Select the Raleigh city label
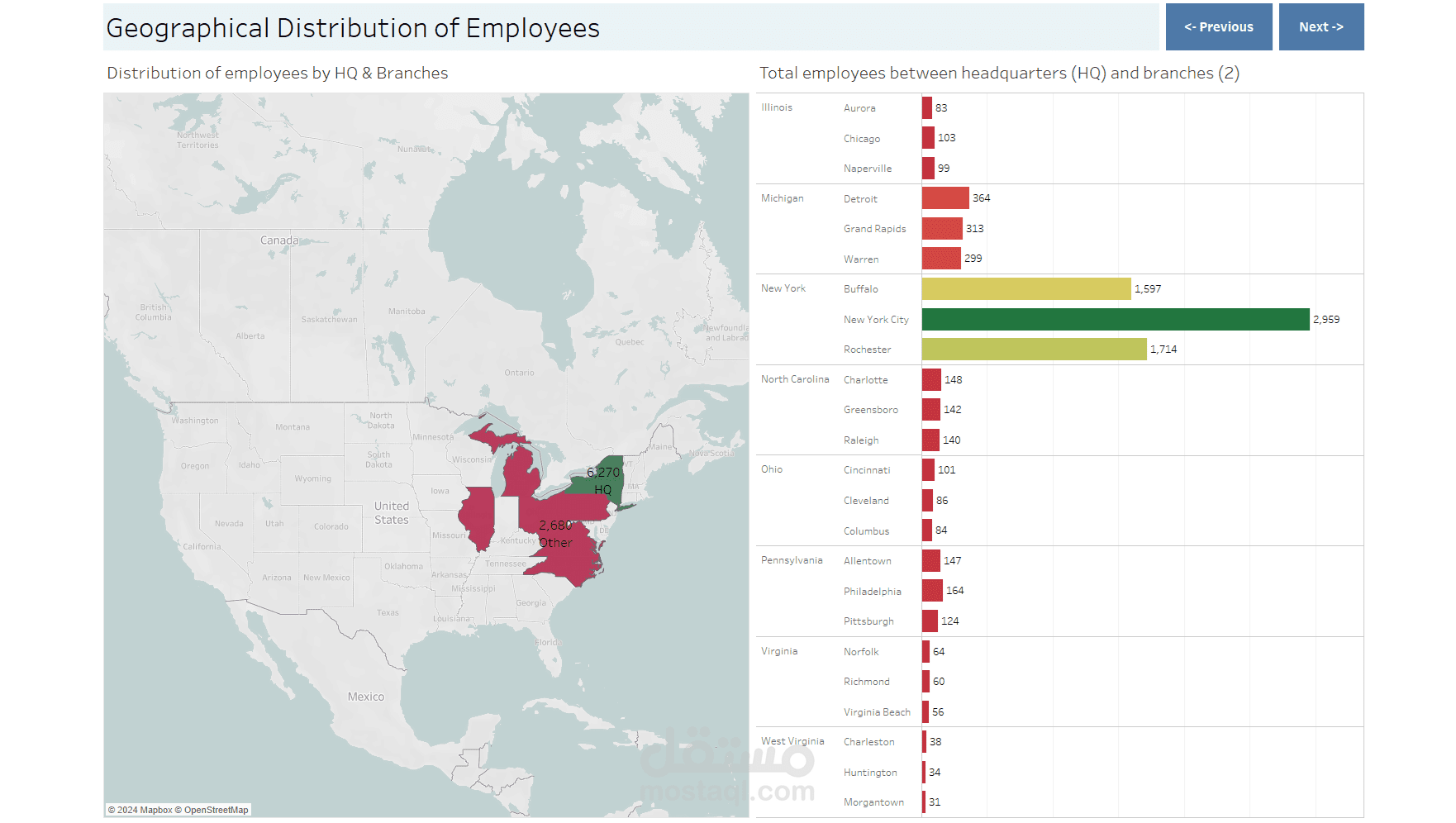The width and height of the screenshot is (1456, 823). pyautogui.click(x=861, y=440)
